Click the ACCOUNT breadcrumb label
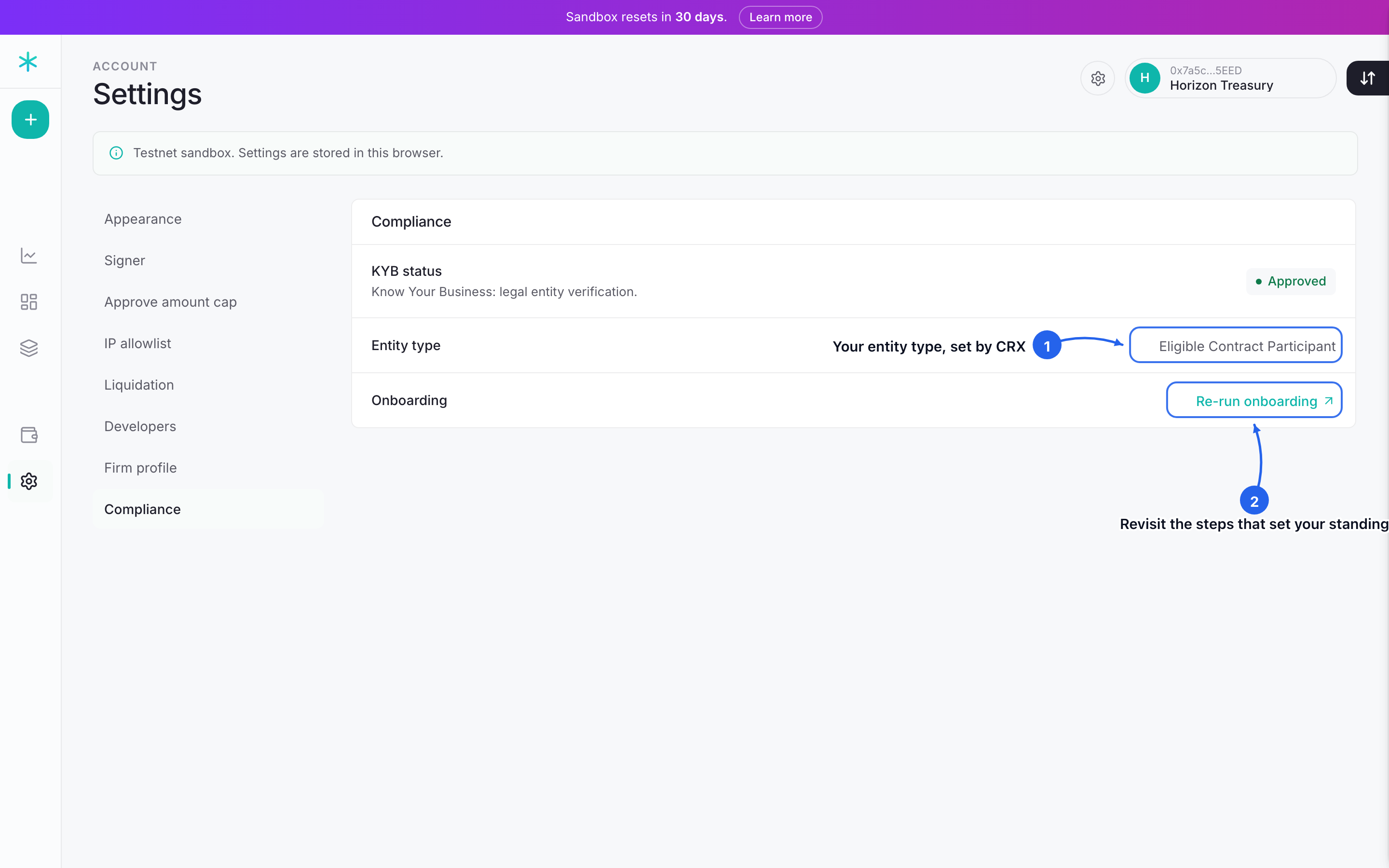Screen dimensions: 1389x868 (x=125, y=66)
